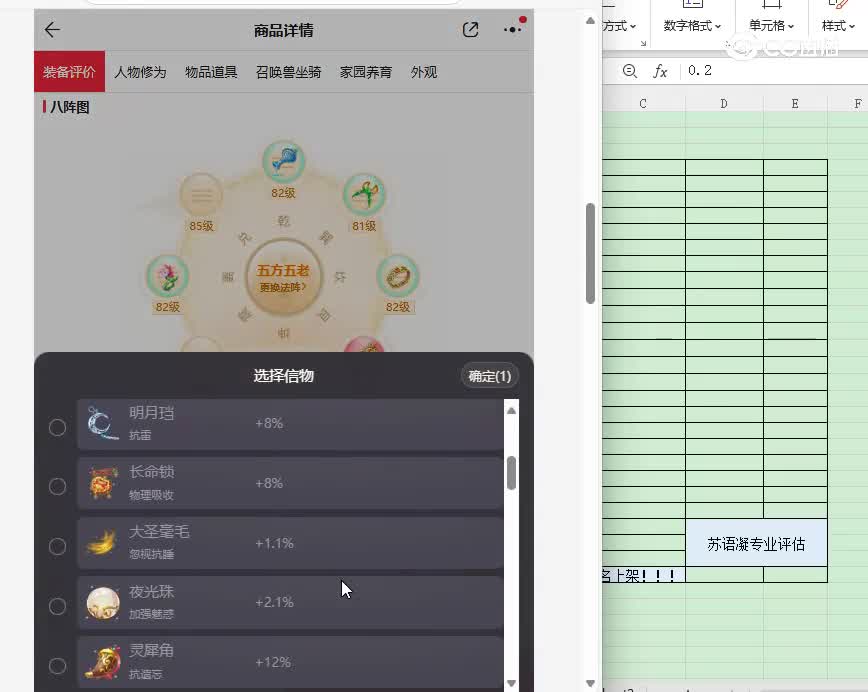Click the +1.1% value for 大圣毫毛
The image size is (868, 692).
[x=274, y=543]
